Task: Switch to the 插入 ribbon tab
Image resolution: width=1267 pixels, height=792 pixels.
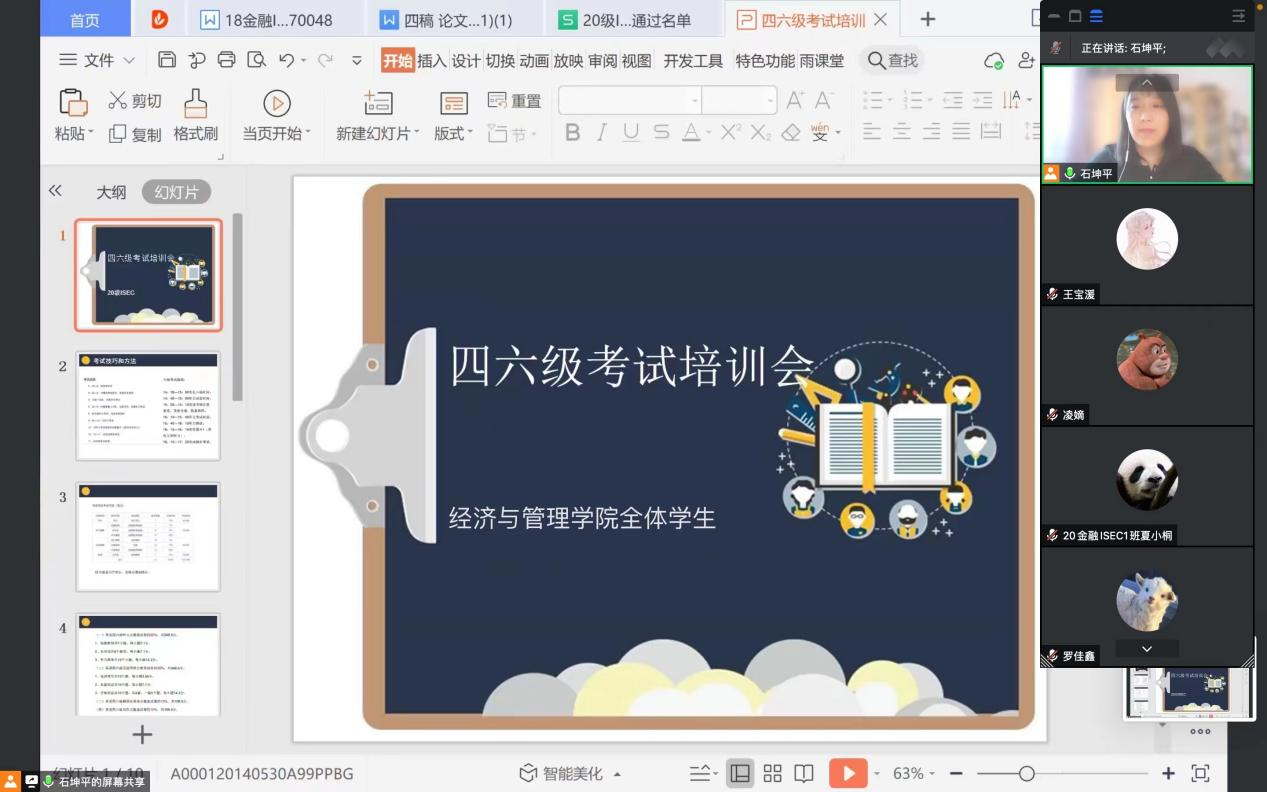Action: 432,61
